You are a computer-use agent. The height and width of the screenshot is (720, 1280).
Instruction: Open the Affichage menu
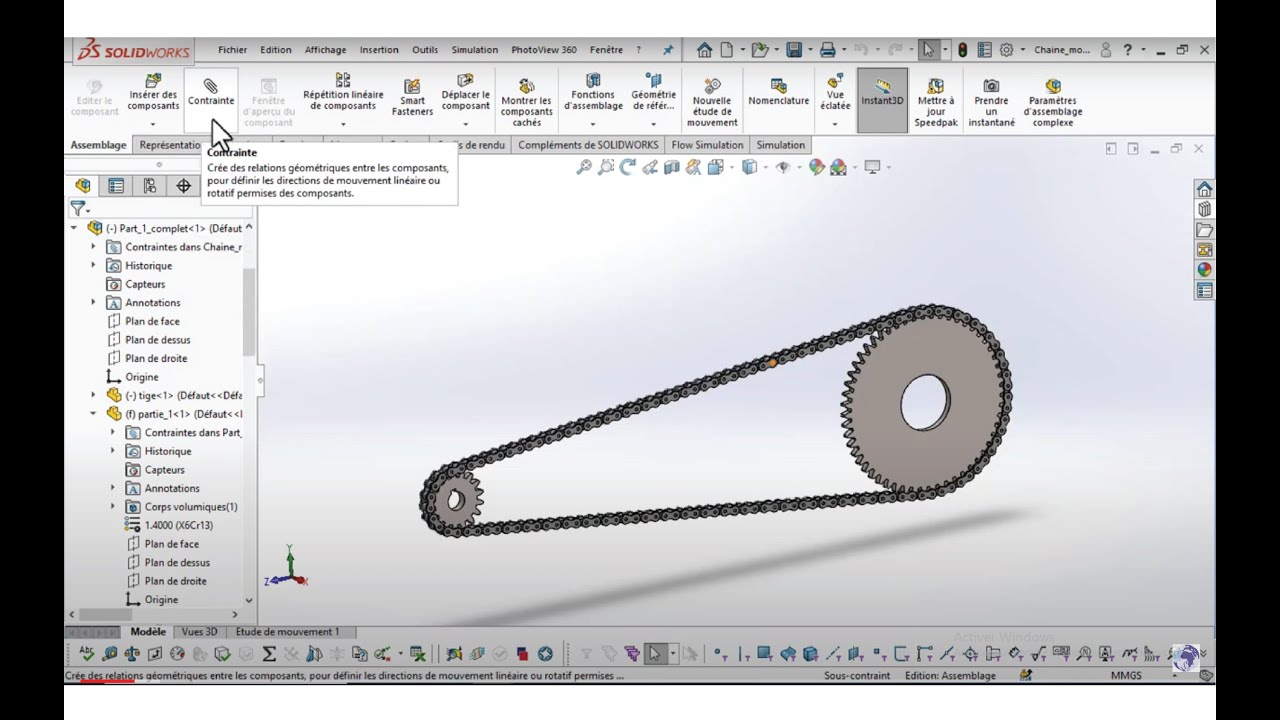click(x=325, y=50)
